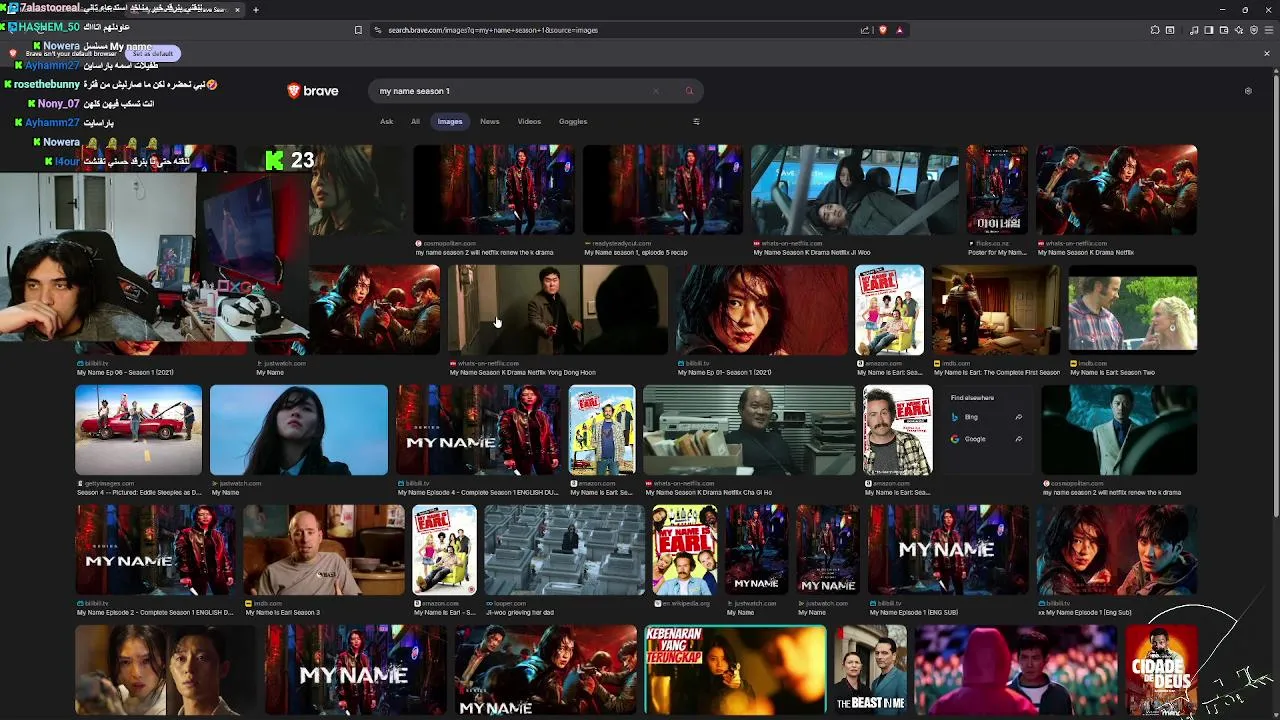Click the Brave logo on the search page
1280x720 pixels.
[313, 91]
